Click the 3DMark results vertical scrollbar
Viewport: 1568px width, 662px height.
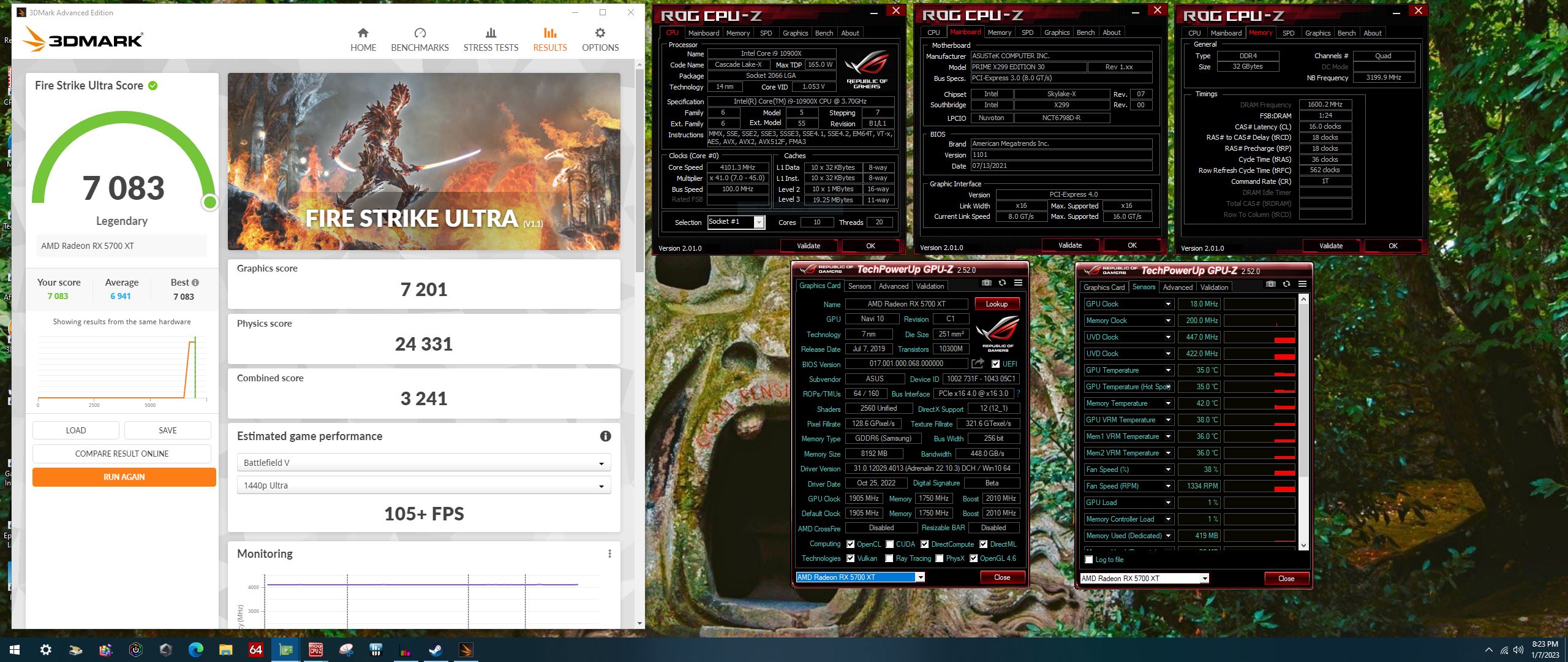639,170
